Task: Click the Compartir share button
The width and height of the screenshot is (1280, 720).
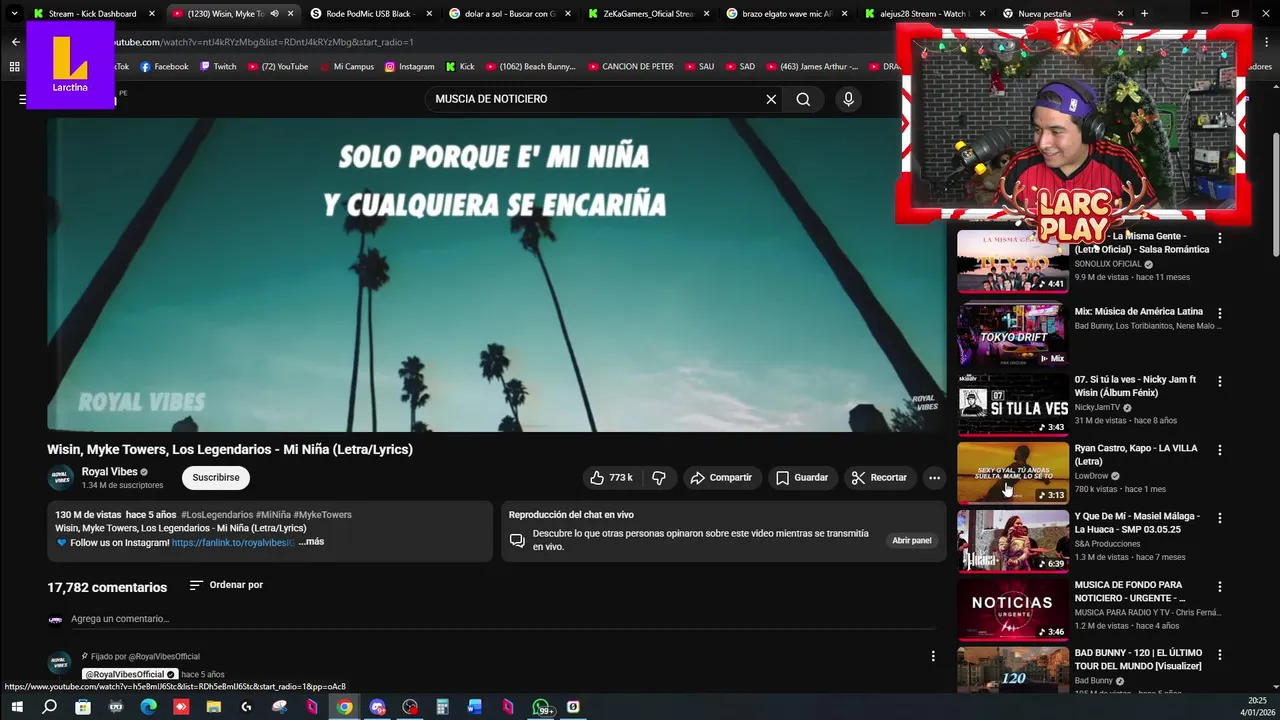Action: pyautogui.click(x=721, y=478)
